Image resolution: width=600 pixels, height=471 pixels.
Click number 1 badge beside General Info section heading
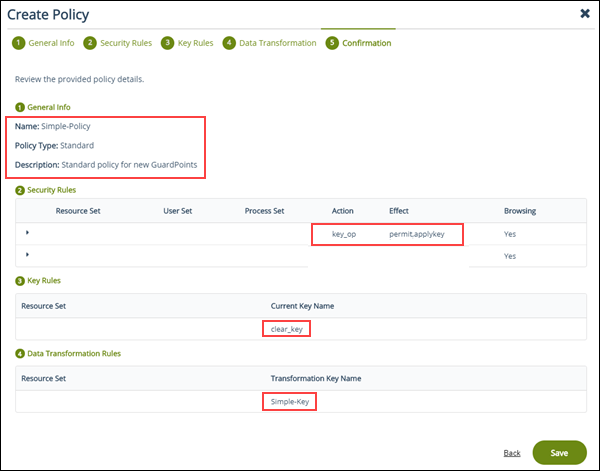pyautogui.click(x=19, y=107)
